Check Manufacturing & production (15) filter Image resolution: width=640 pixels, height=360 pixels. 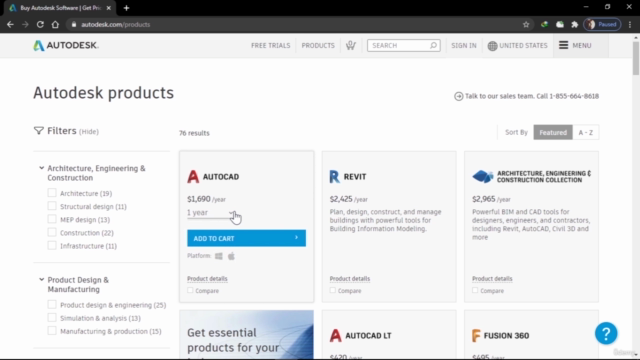(52, 331)
